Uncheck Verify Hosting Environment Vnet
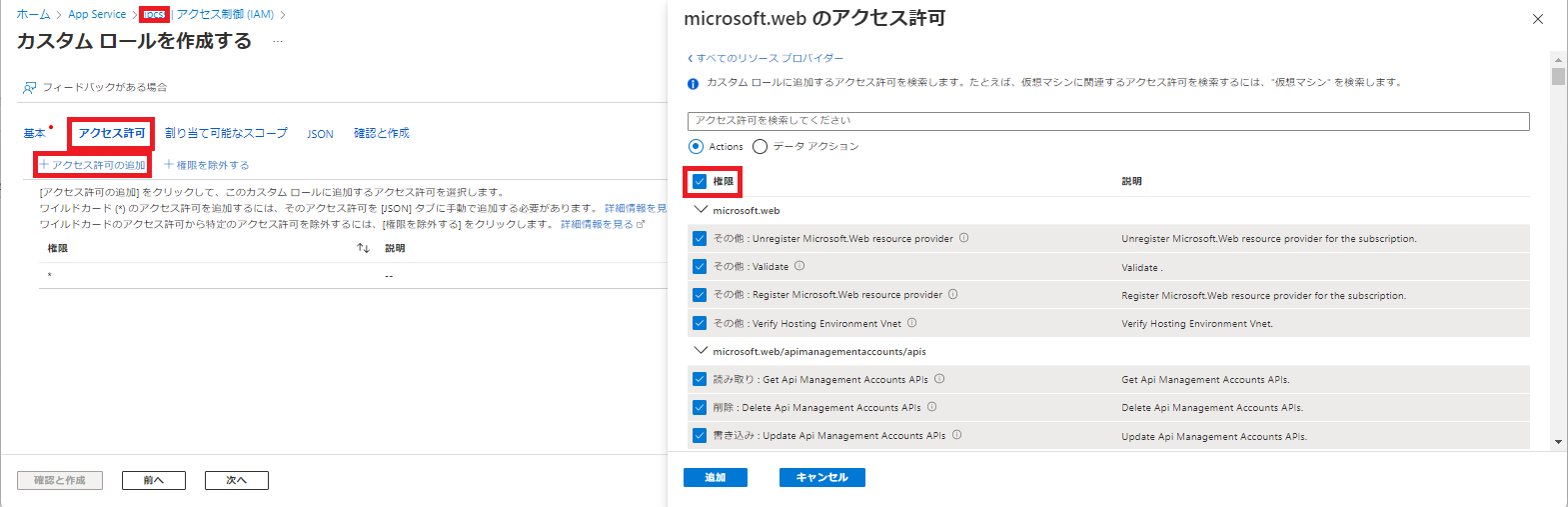The width and height of the screenshot is (1568, 507). tap(700, 323)
